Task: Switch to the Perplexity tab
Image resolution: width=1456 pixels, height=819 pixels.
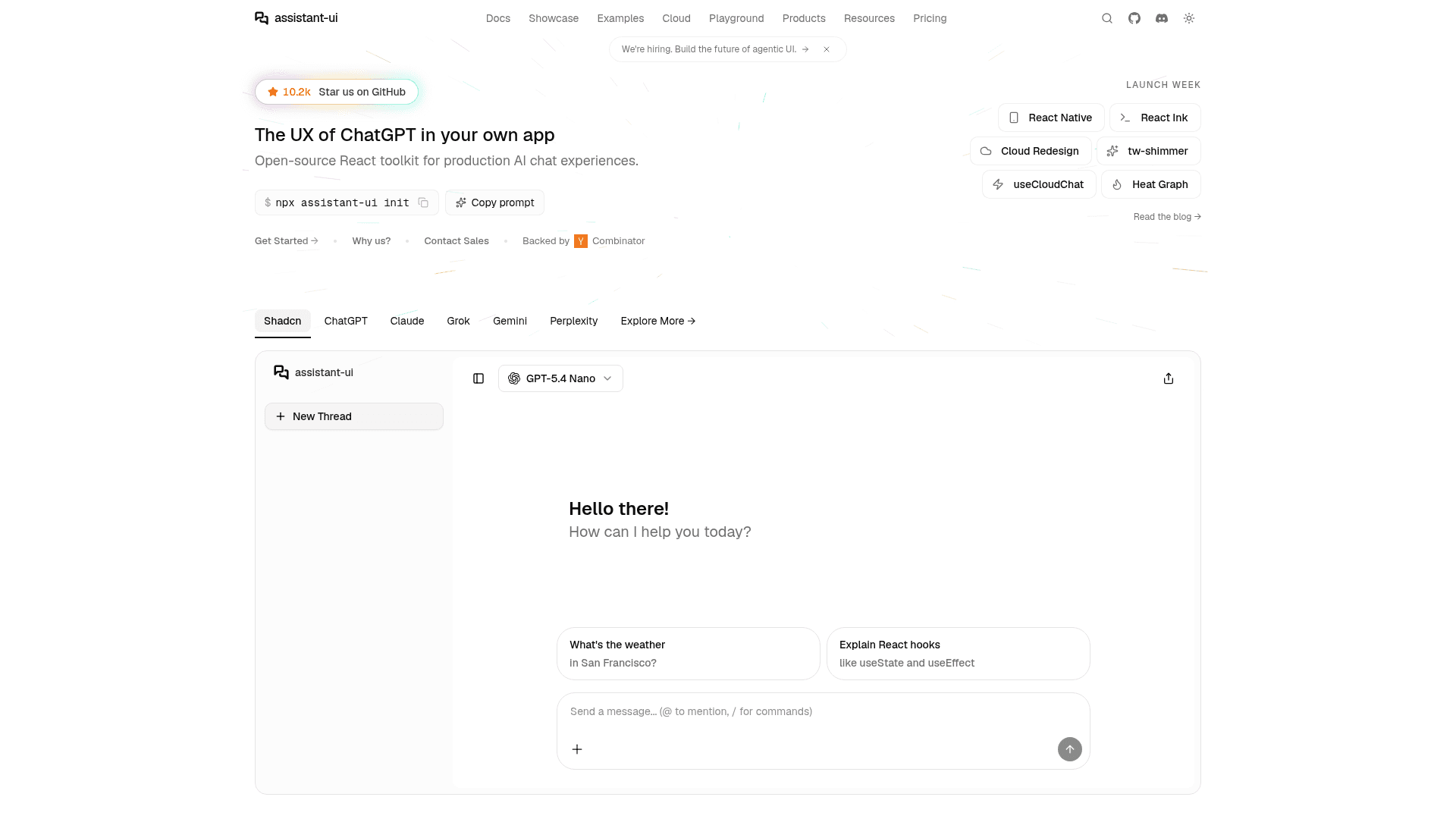Action: 574,322
